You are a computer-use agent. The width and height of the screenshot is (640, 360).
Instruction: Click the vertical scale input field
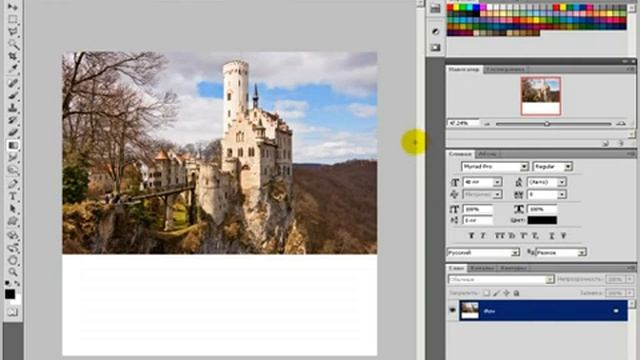pos(477,209)
